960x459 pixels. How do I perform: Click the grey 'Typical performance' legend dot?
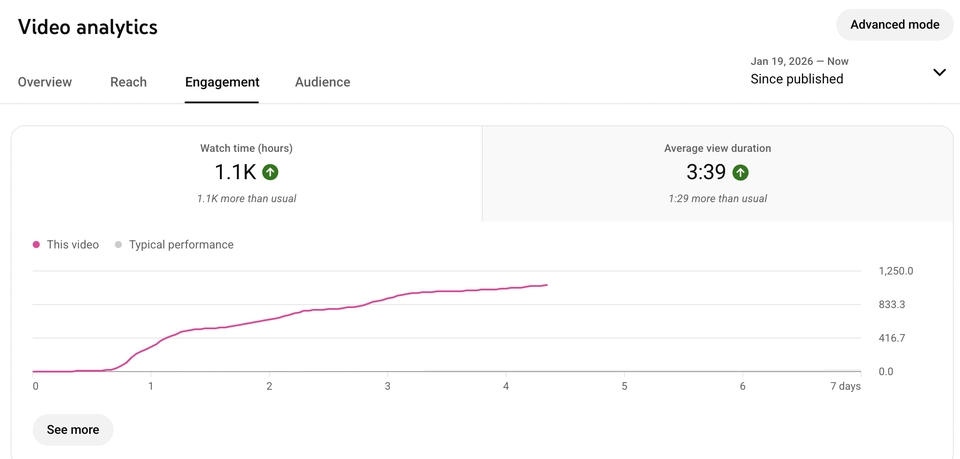[x=118, y=245]
